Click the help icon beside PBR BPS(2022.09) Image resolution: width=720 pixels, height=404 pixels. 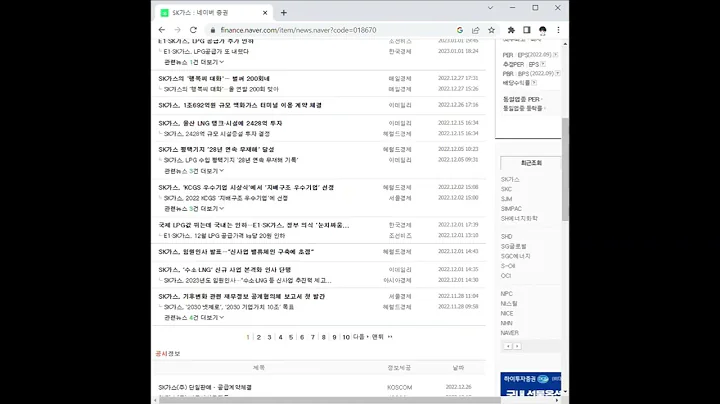coord(557,73)
